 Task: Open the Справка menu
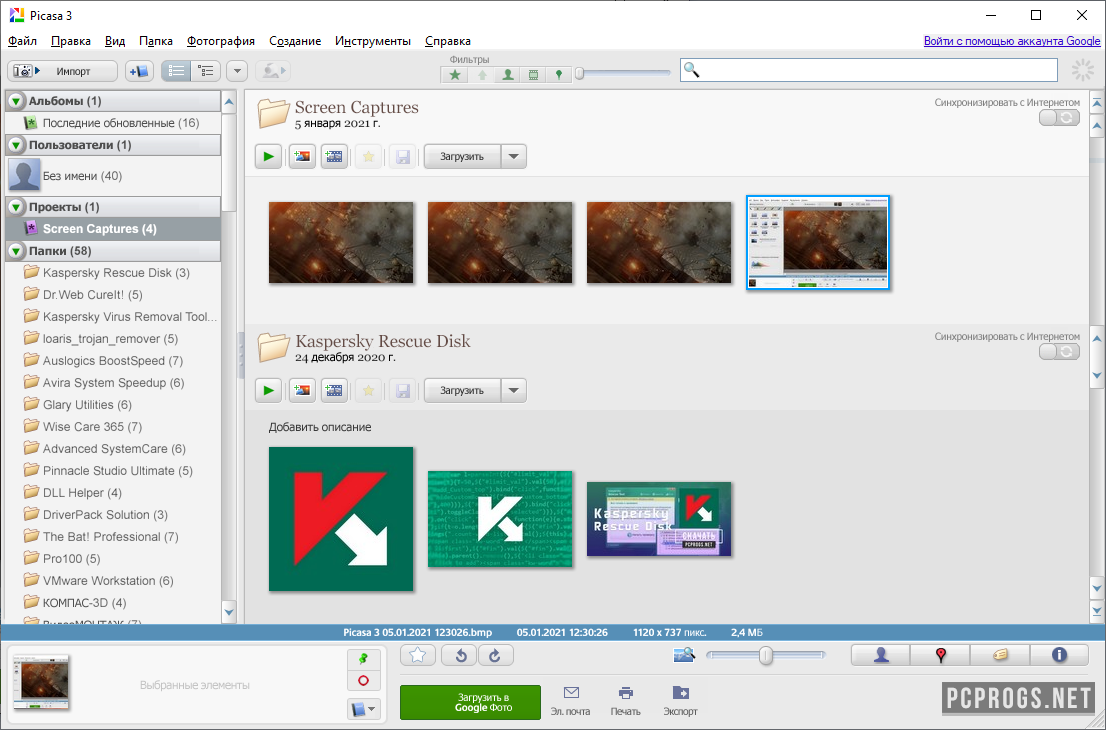448,41
